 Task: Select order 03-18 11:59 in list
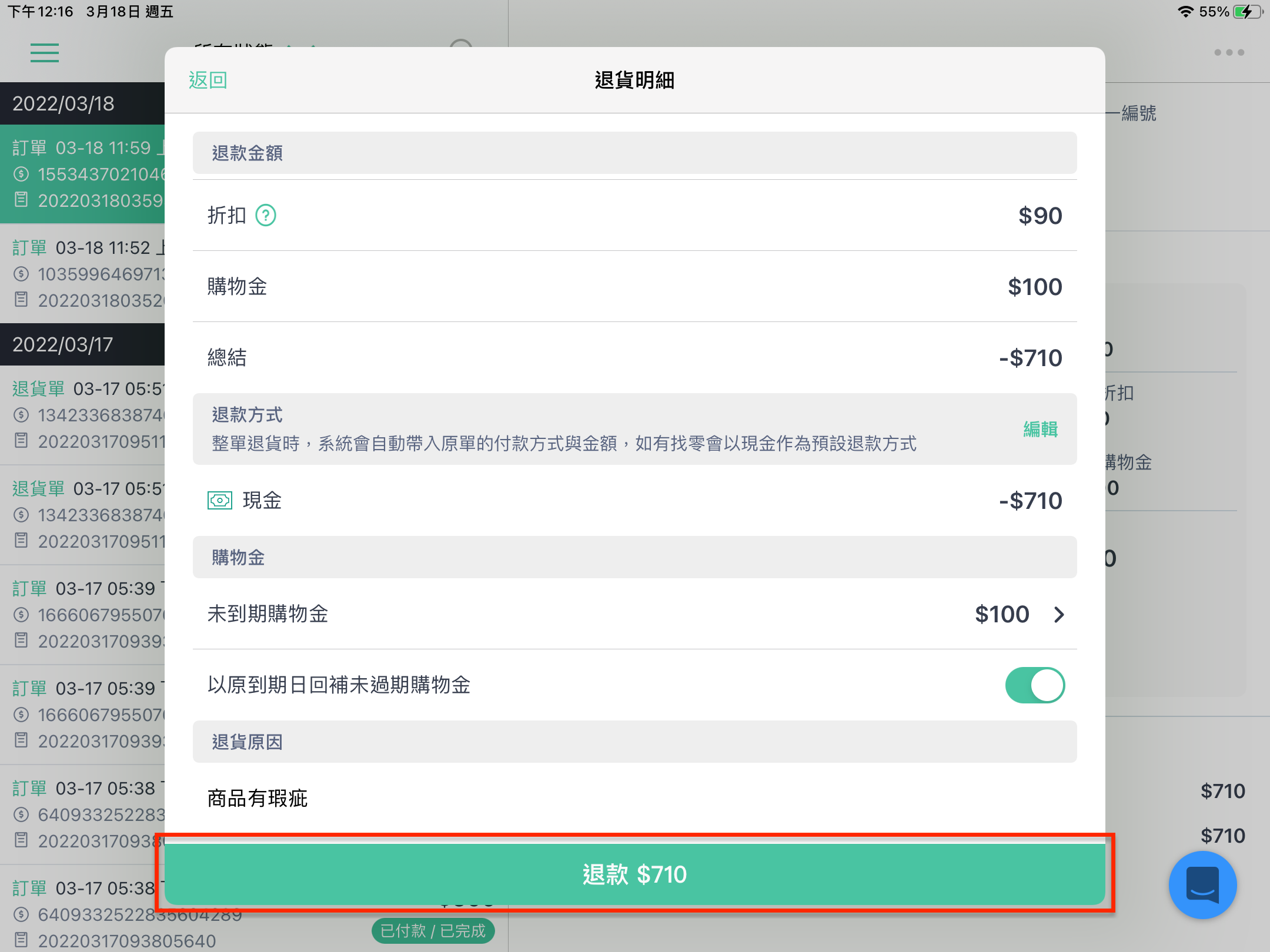click(82, 174)
